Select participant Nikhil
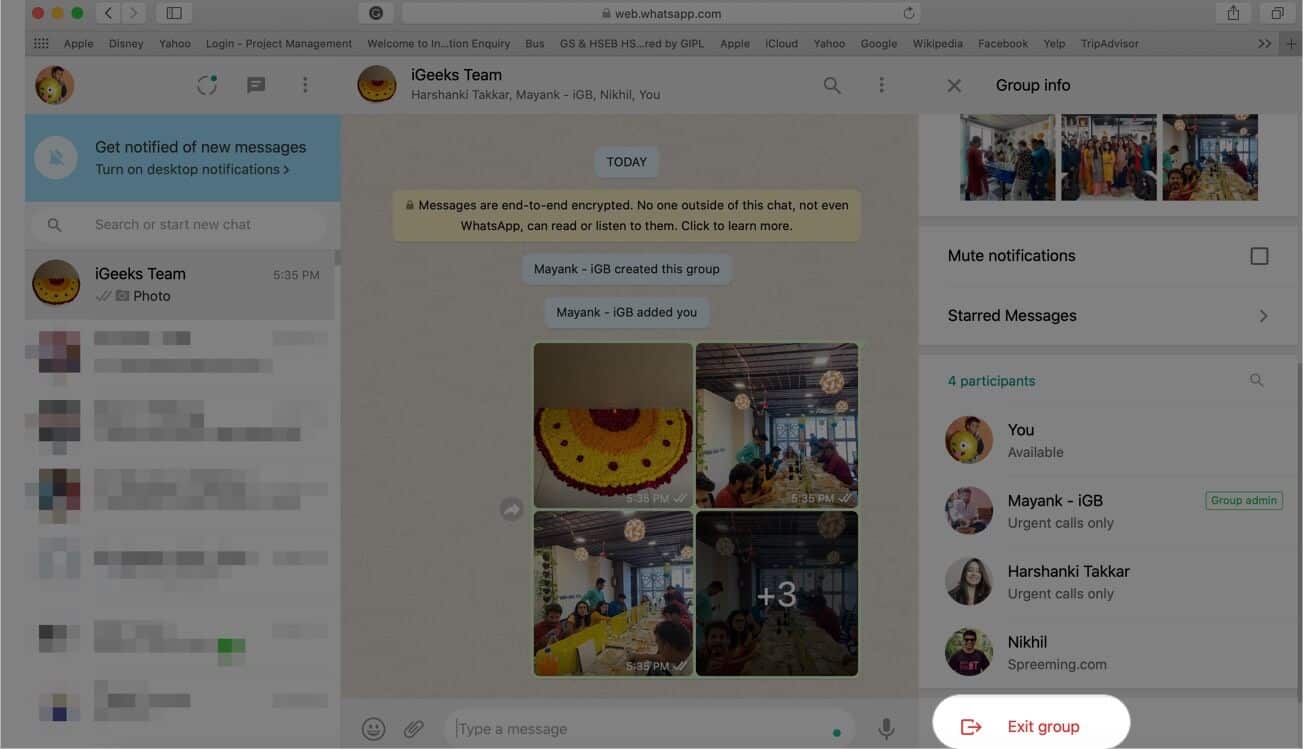This screenshot has height=749, width=1304. [1110, 653]
